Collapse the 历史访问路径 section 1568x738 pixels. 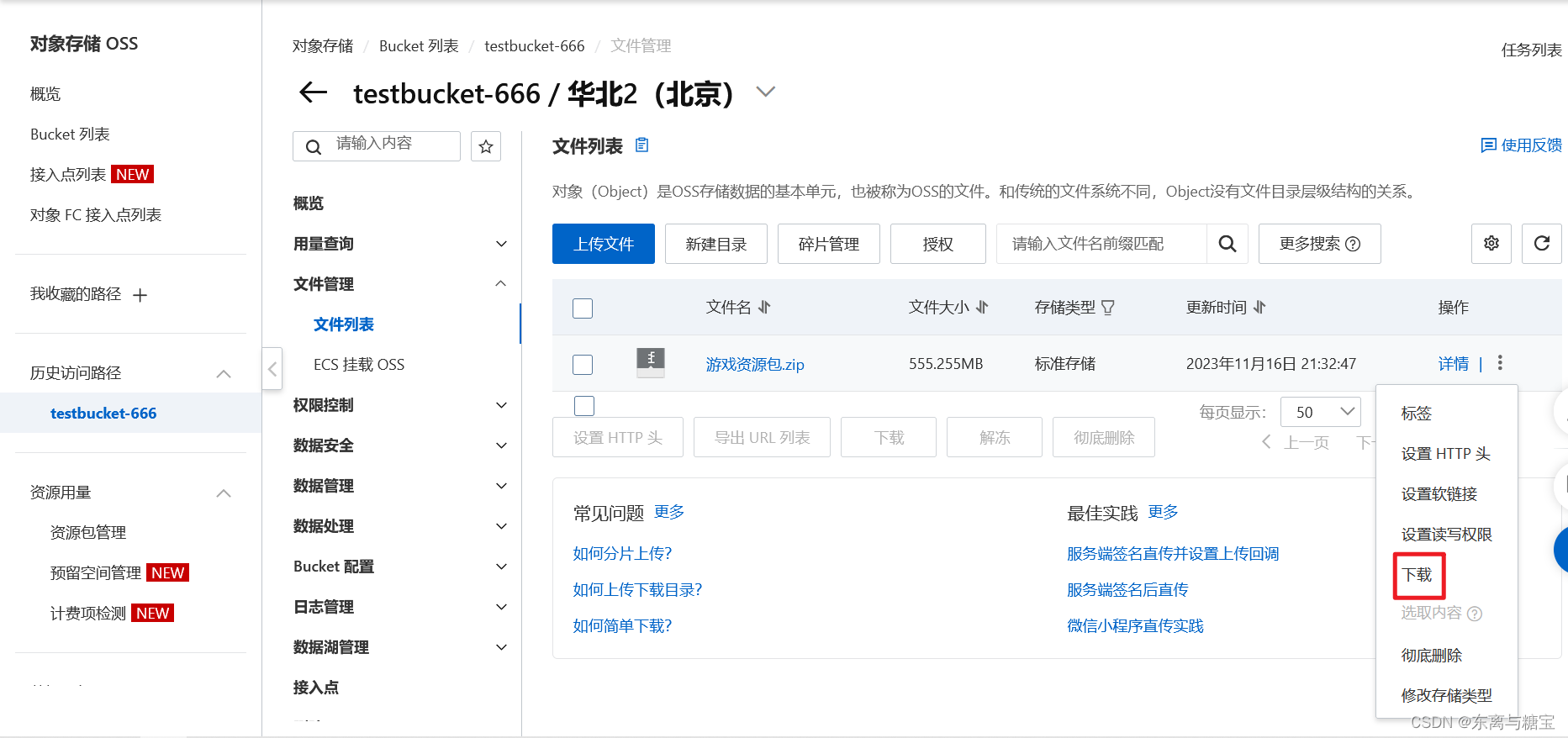224,373
